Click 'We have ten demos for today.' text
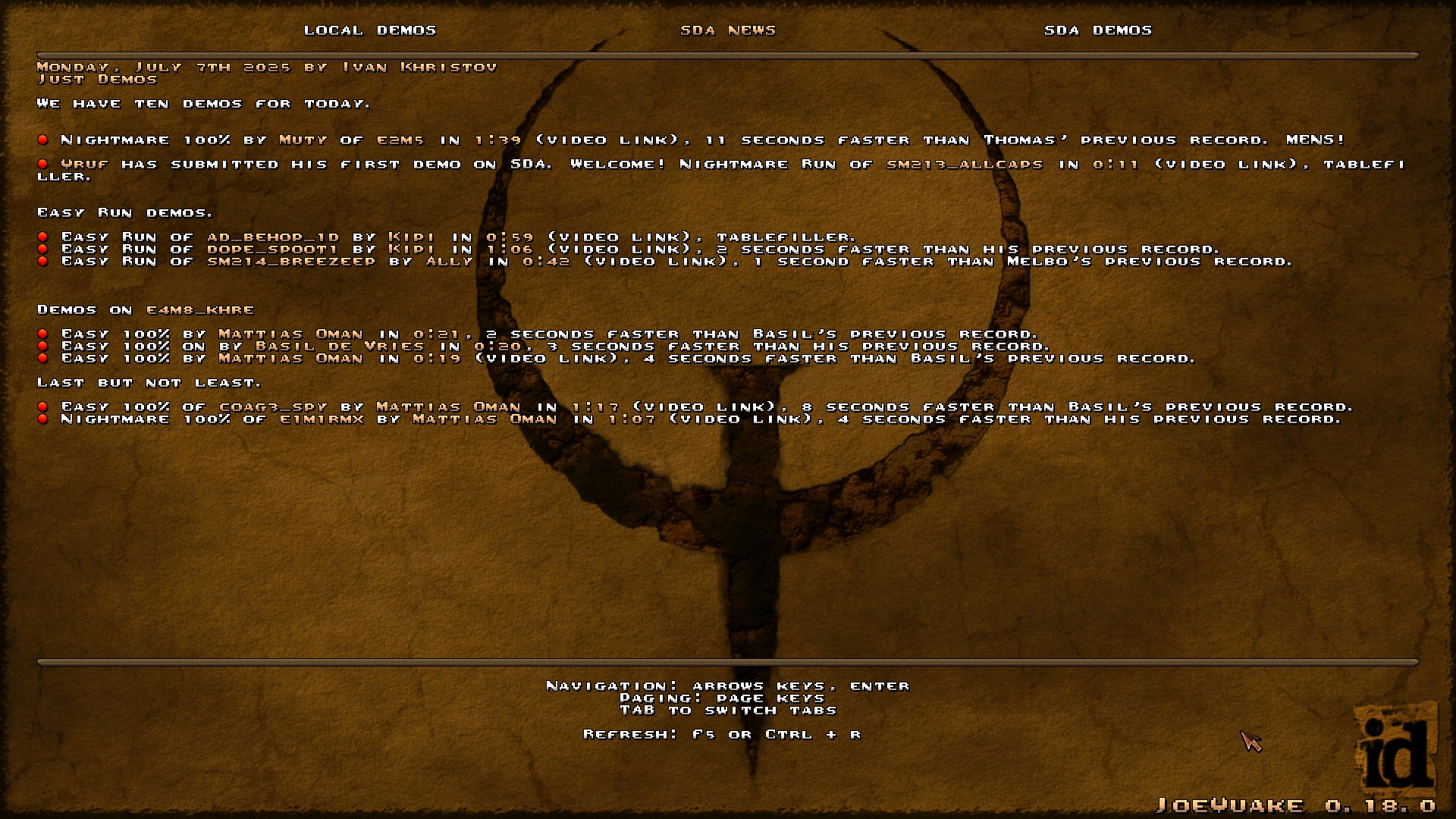The image size is (1456, 819). click(203, 103)
